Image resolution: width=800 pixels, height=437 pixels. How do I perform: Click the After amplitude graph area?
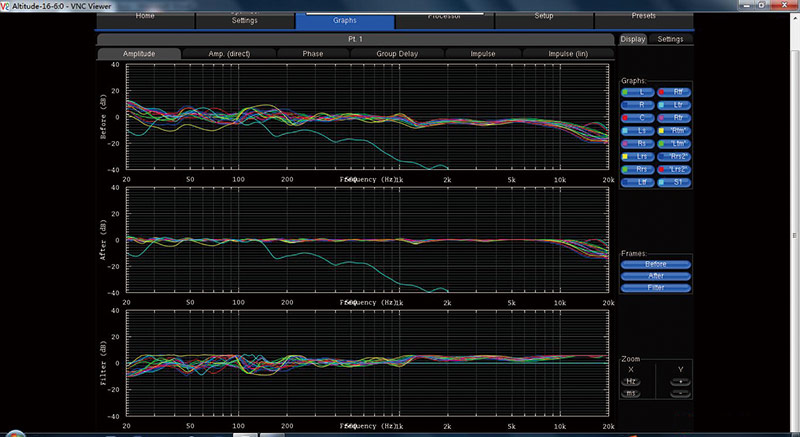coord(367,240)
